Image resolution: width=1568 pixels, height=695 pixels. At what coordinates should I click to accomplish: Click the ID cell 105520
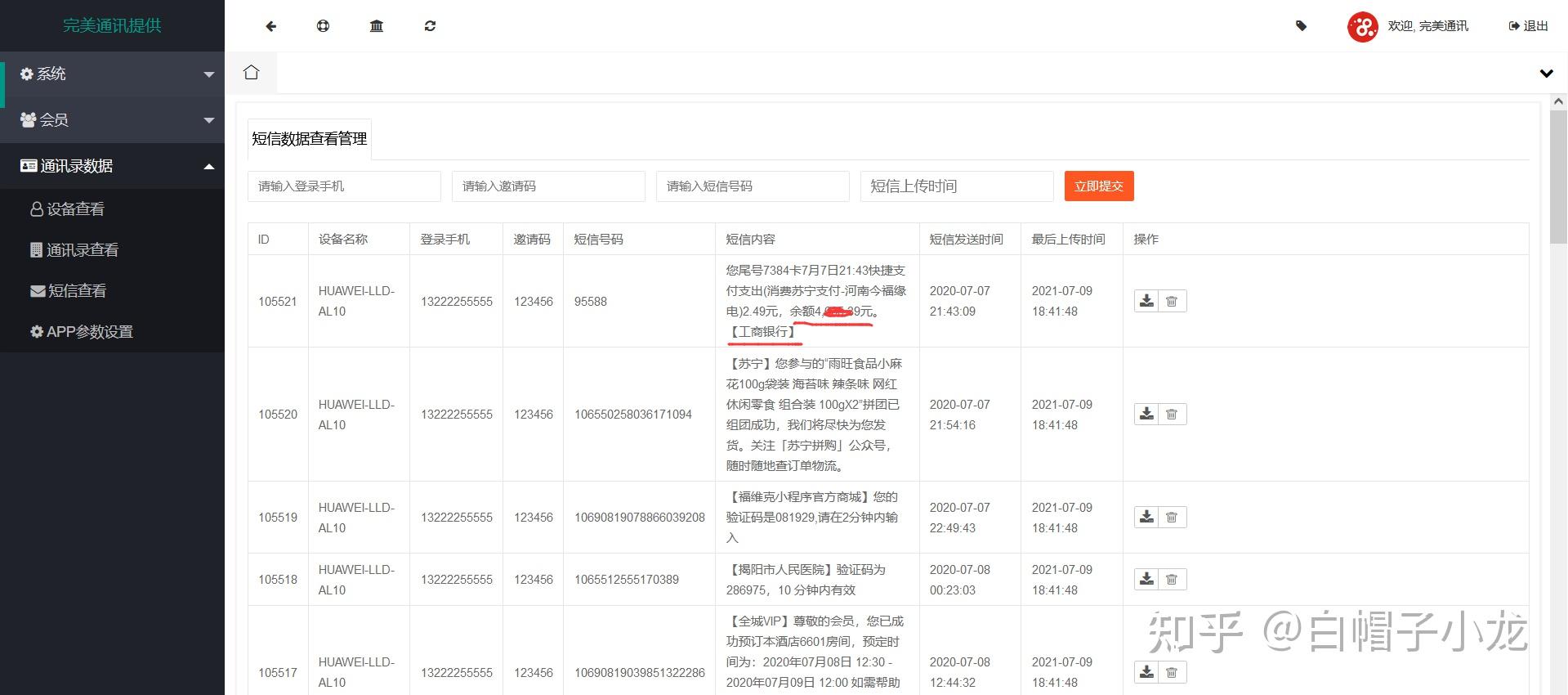pyautogui.click(x=278, y=415)
